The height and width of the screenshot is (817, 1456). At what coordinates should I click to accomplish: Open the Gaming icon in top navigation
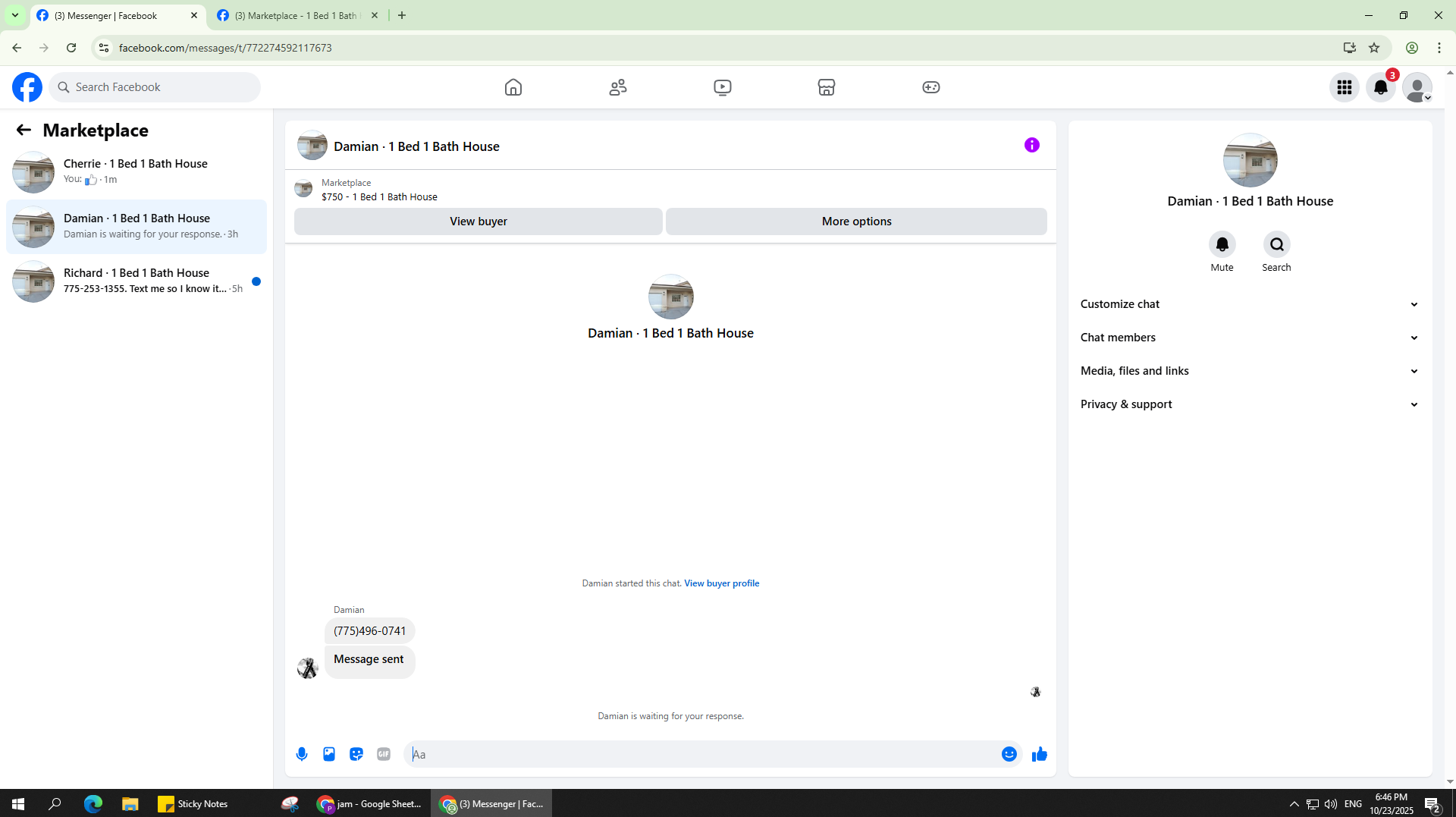coord(931,87)
